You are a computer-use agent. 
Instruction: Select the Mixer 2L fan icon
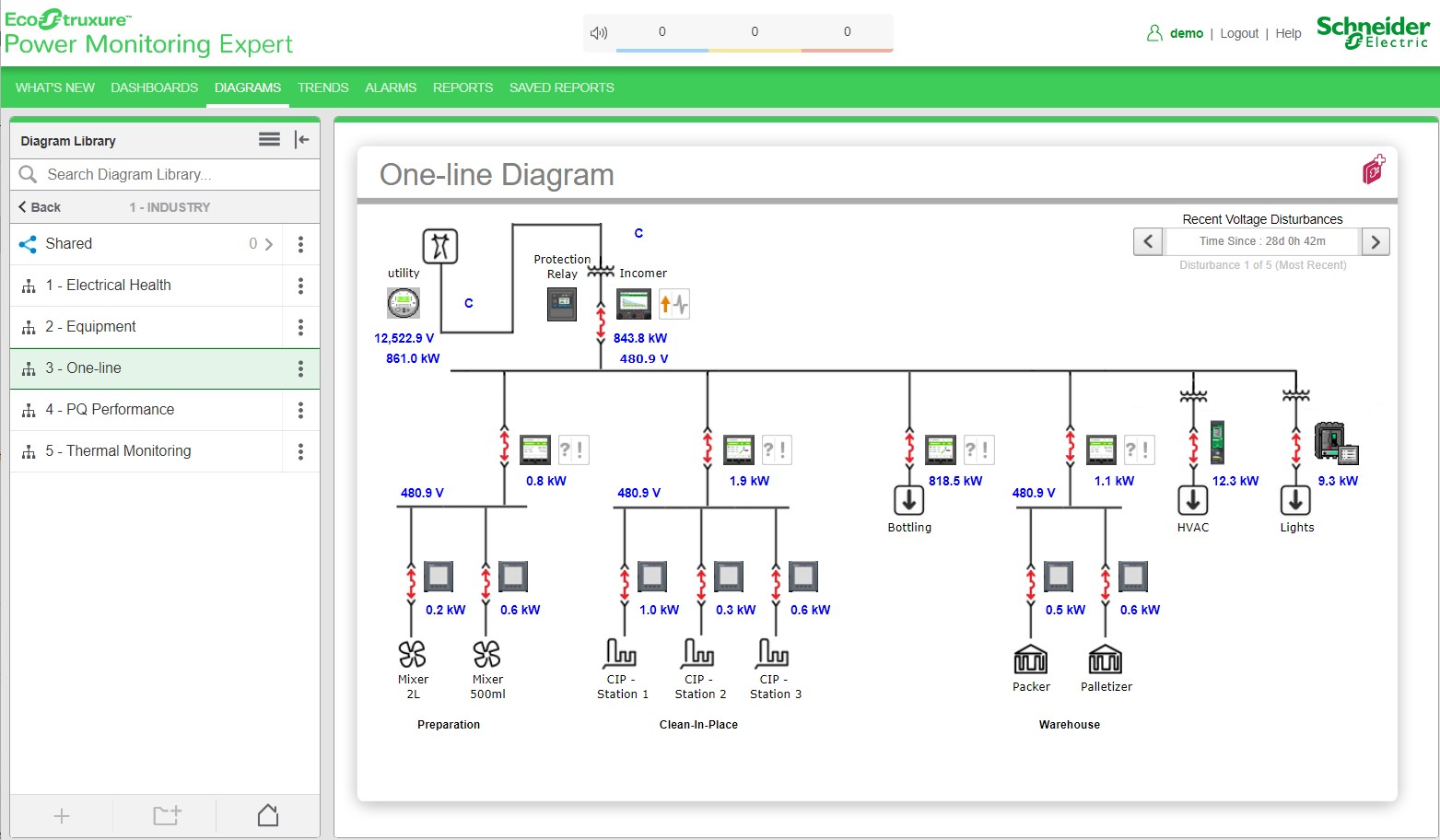[412, 654]
